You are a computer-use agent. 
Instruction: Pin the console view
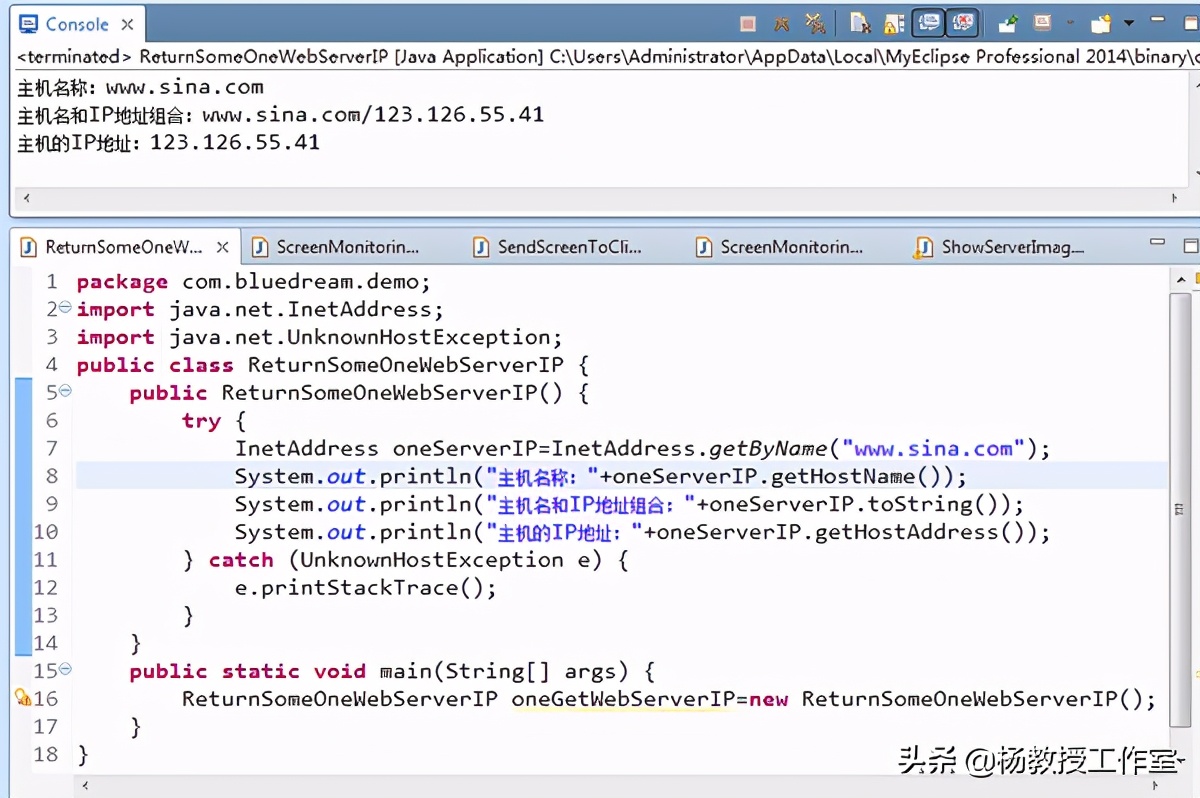tap(1008, 23)
